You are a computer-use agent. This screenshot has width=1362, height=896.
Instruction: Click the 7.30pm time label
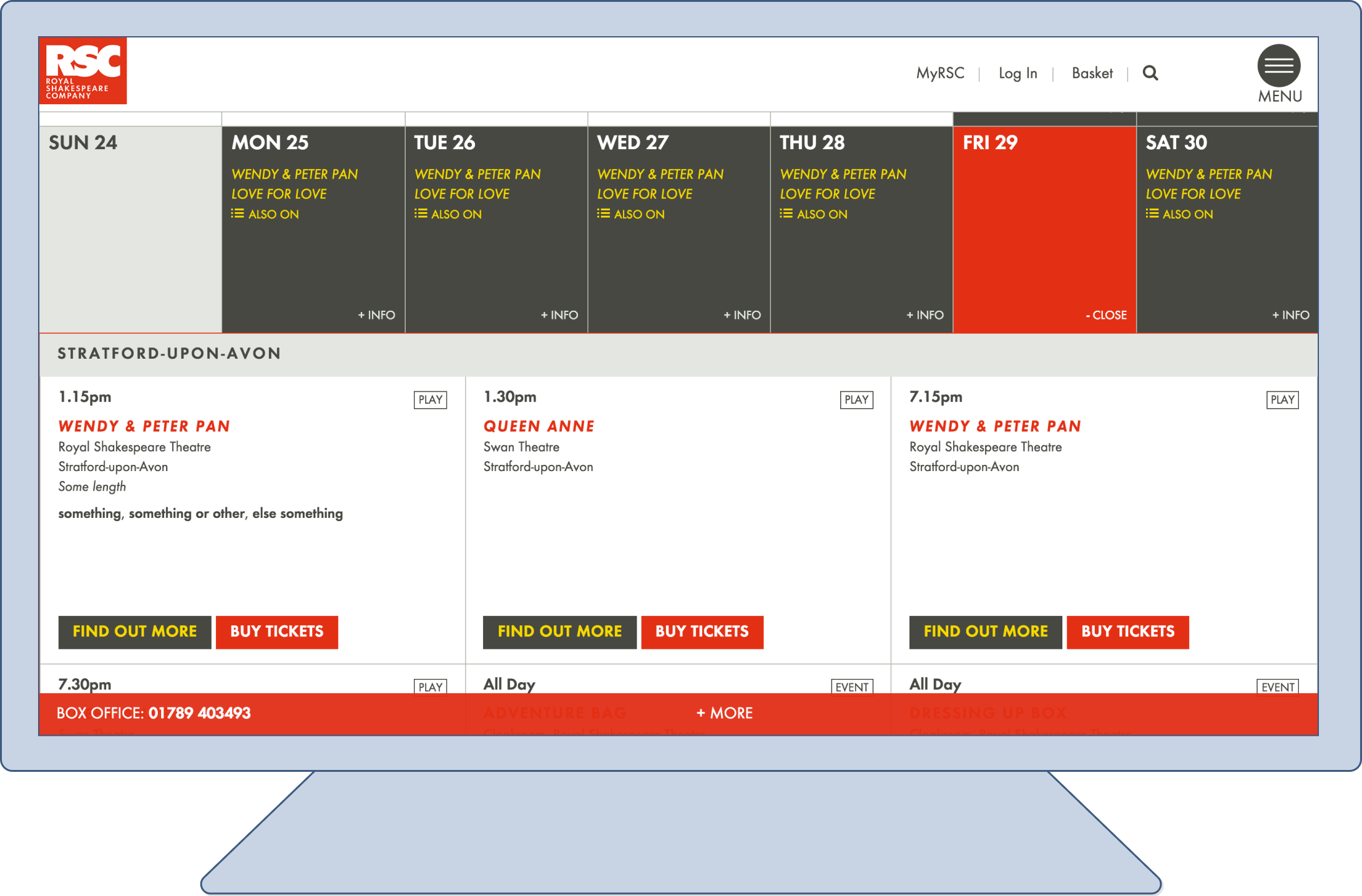(x=85, y=684)
